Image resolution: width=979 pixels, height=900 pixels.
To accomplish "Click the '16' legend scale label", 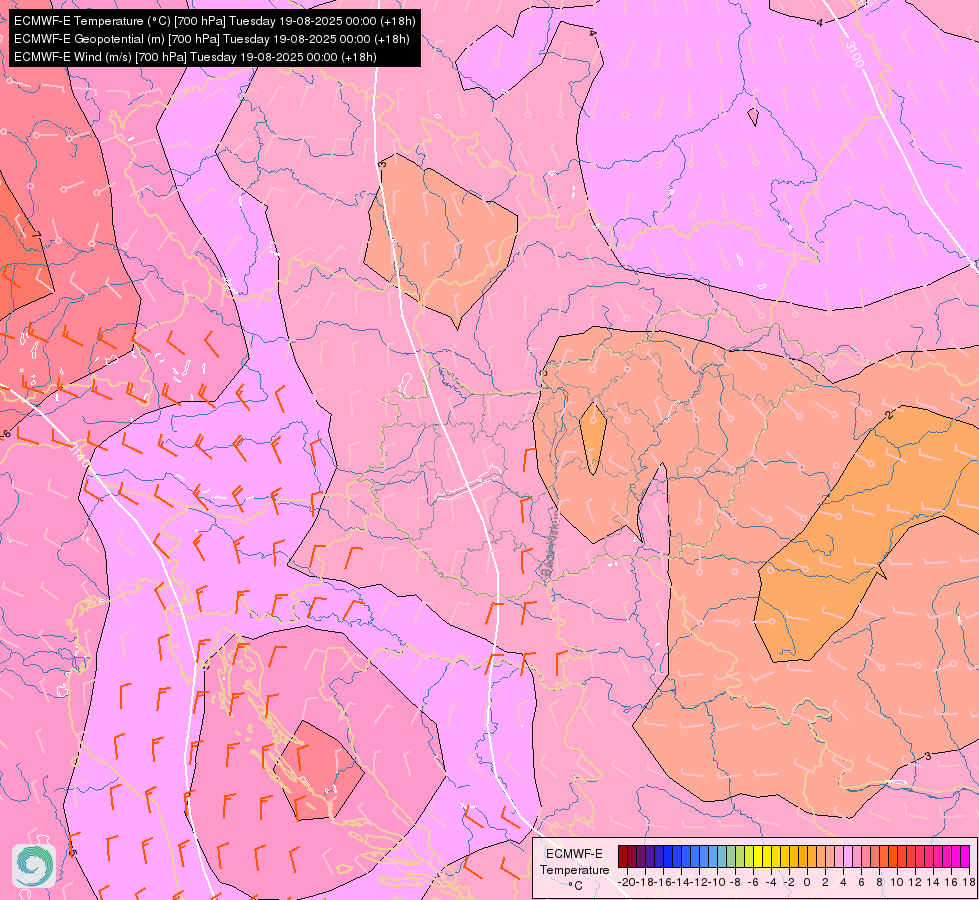I will point(951,883).
